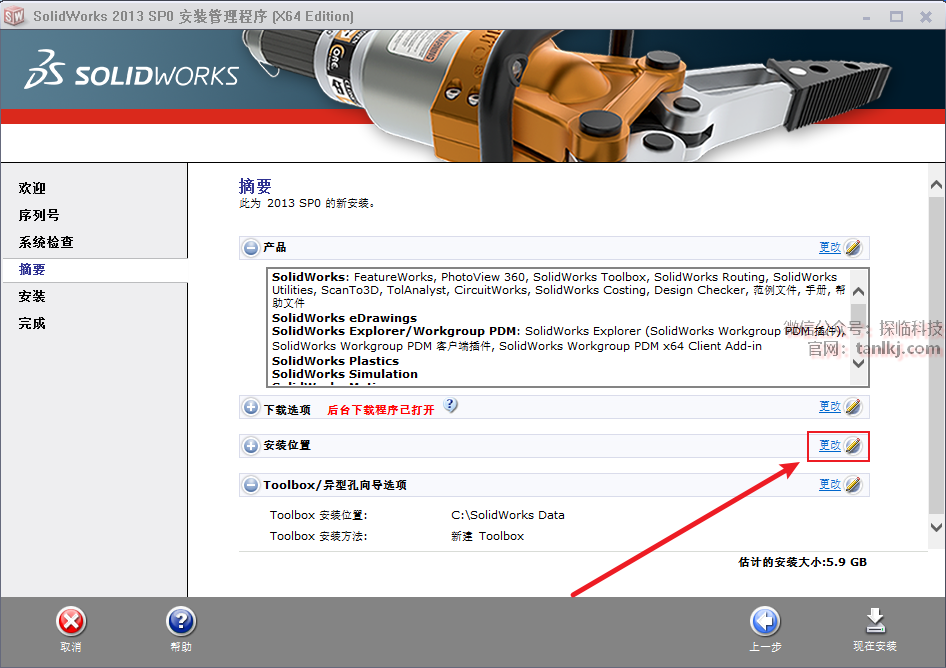Screen dimensions: 946x668
Task: Collapse the Toolbox/异型孔向导选项 section
Action: tap(251, 485)
